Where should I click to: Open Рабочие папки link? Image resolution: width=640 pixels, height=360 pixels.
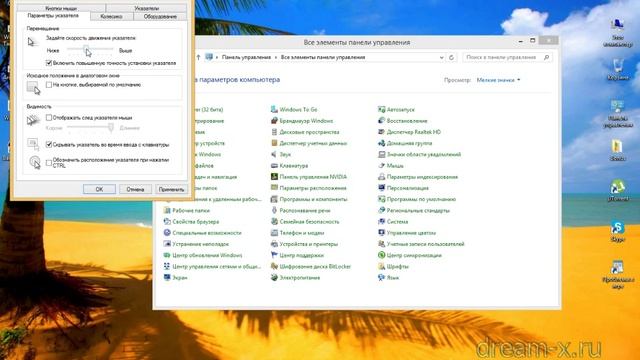coord(191,211)
